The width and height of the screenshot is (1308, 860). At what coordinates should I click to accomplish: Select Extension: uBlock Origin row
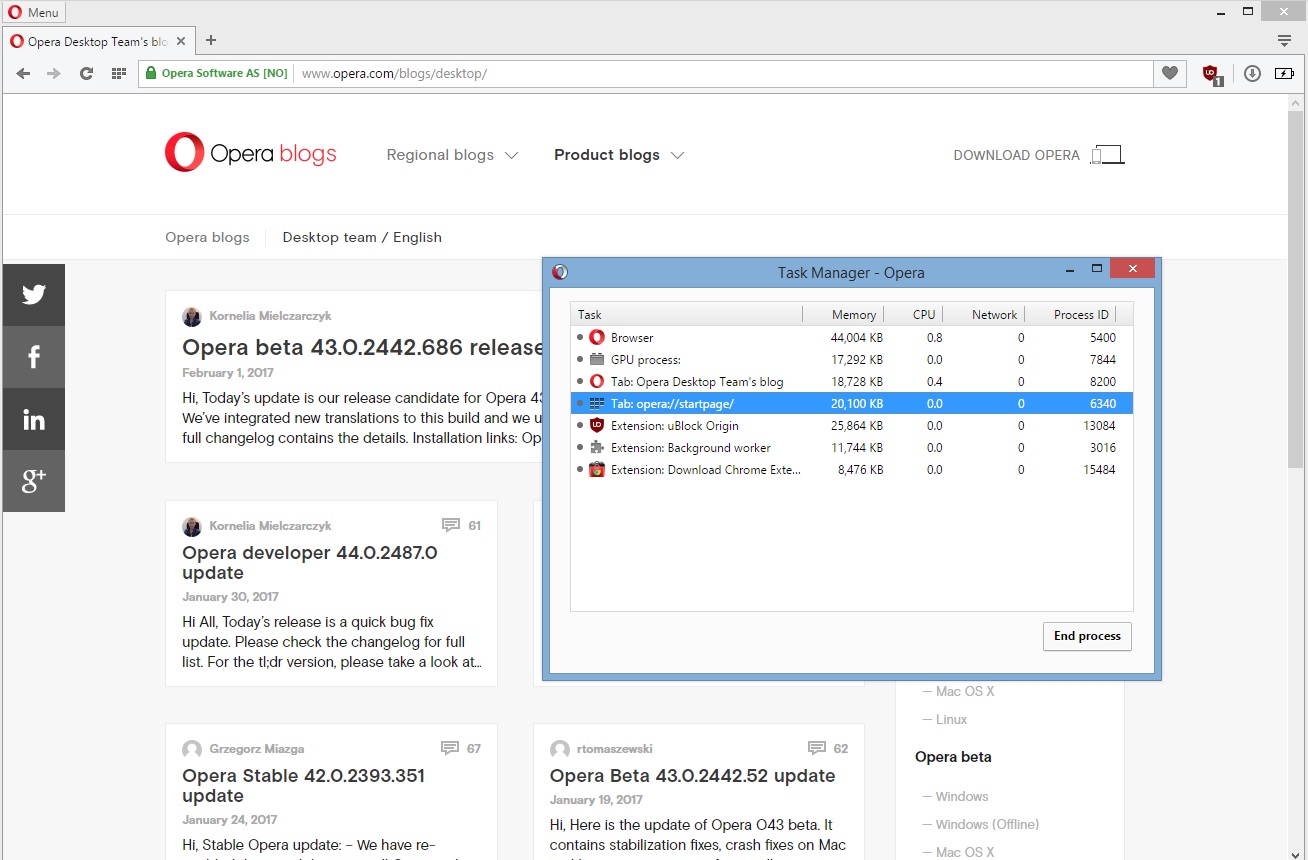[851, 425]
